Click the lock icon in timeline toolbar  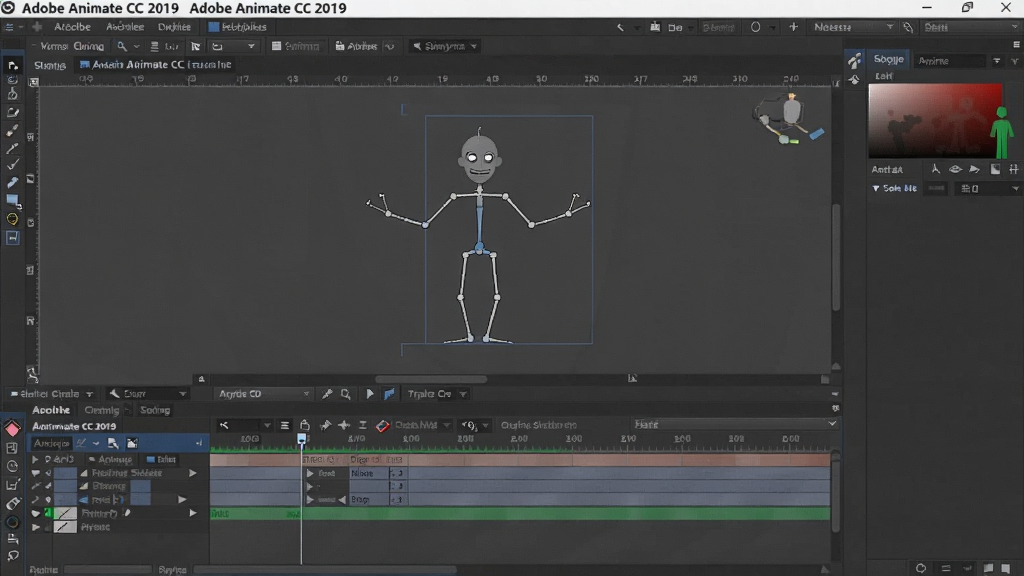pos(304,425)
